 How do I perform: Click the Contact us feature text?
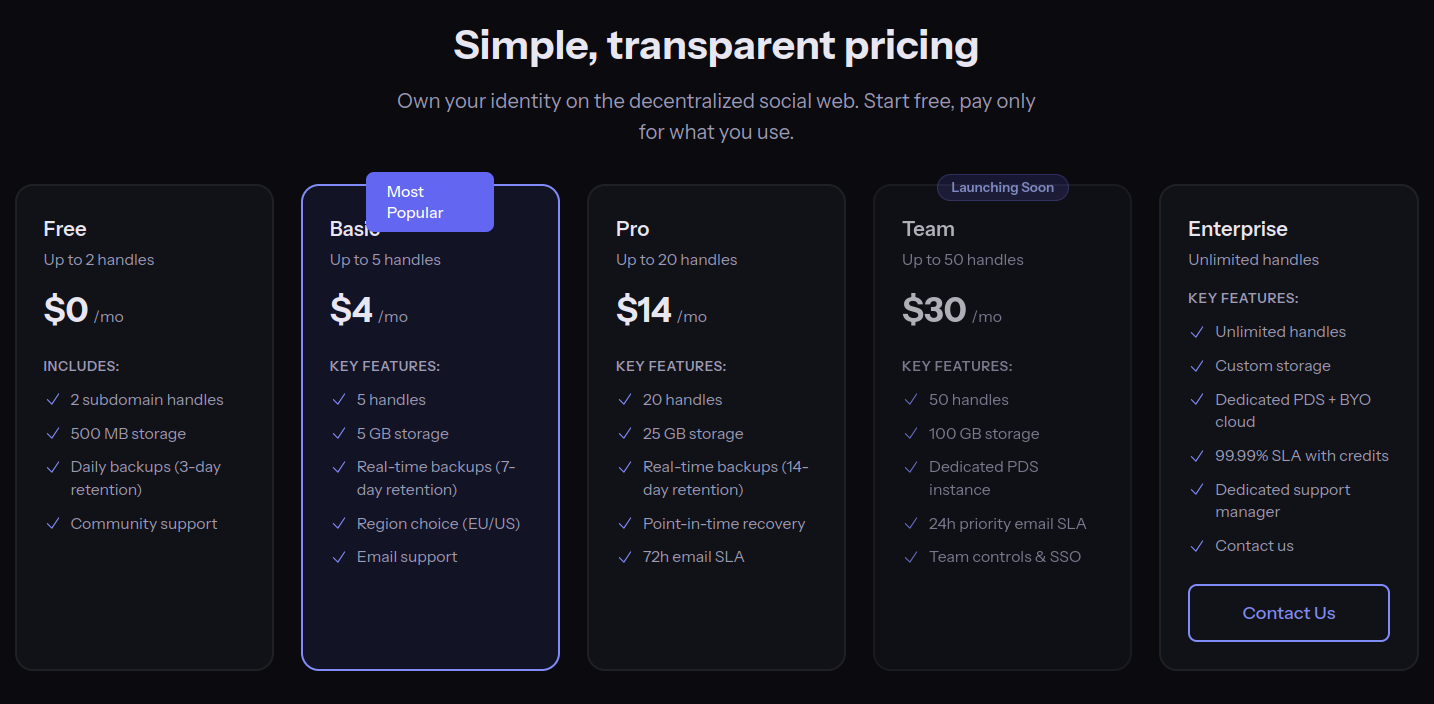[x=1254, y=546]
